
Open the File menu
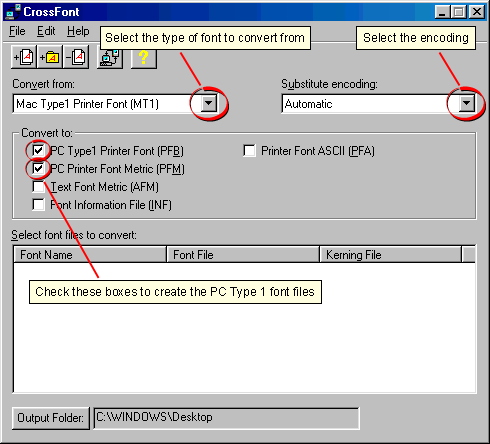17,31
